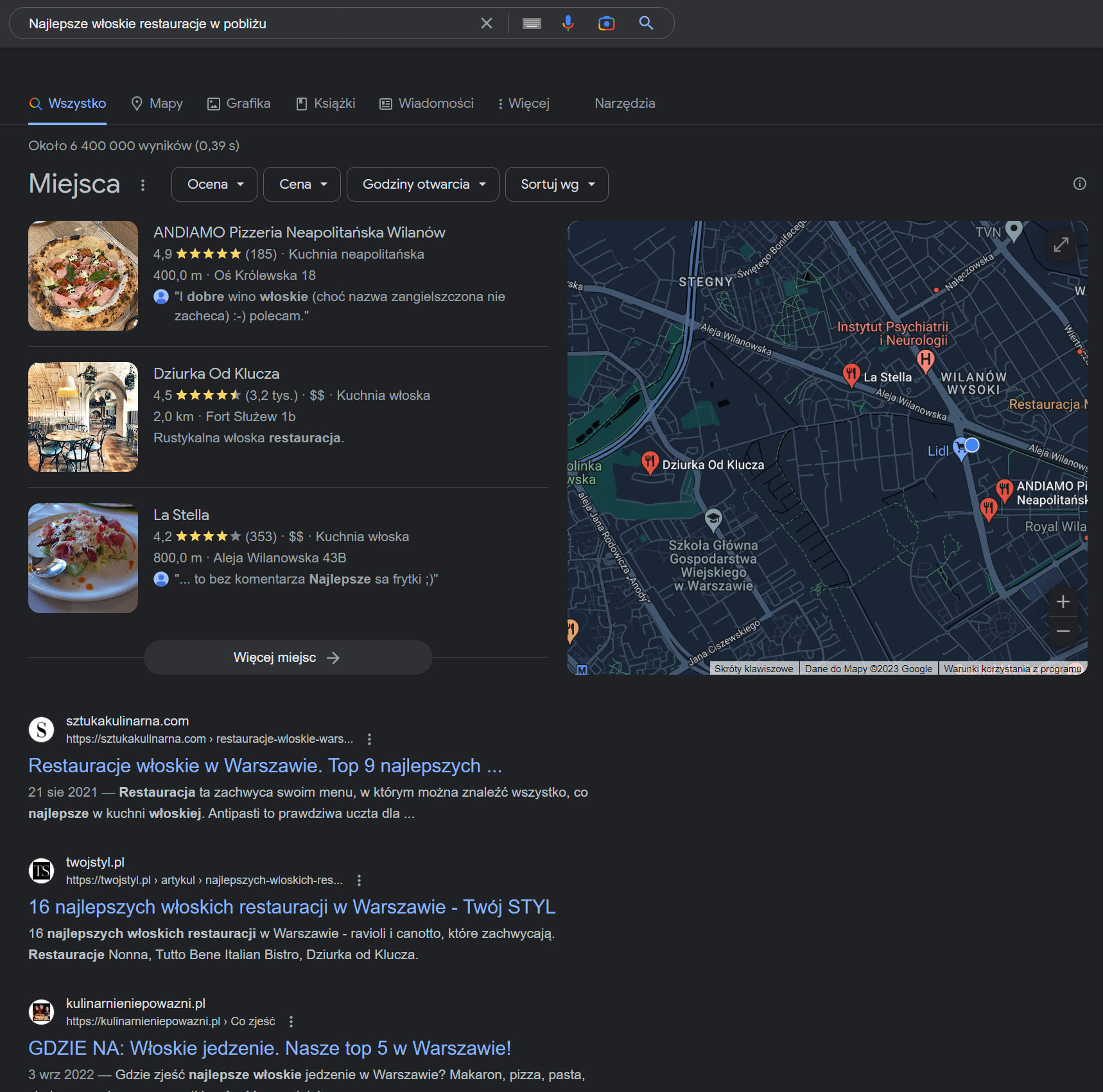Image resolution: width=1103 pixels, height=1092 pixels.
Task: Click La Stella dish photo thumbnail
Action: 83,558
